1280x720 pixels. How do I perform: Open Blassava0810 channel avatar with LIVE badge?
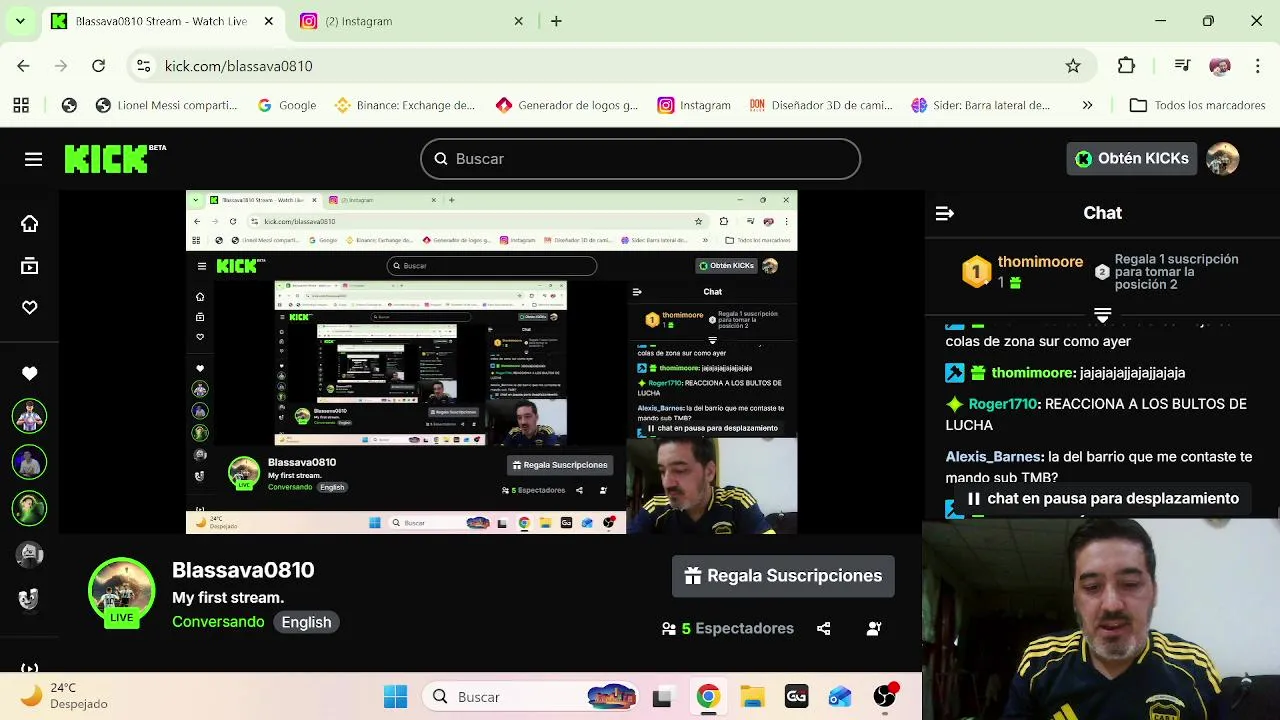pyautogui.click(x=122, y=592)
